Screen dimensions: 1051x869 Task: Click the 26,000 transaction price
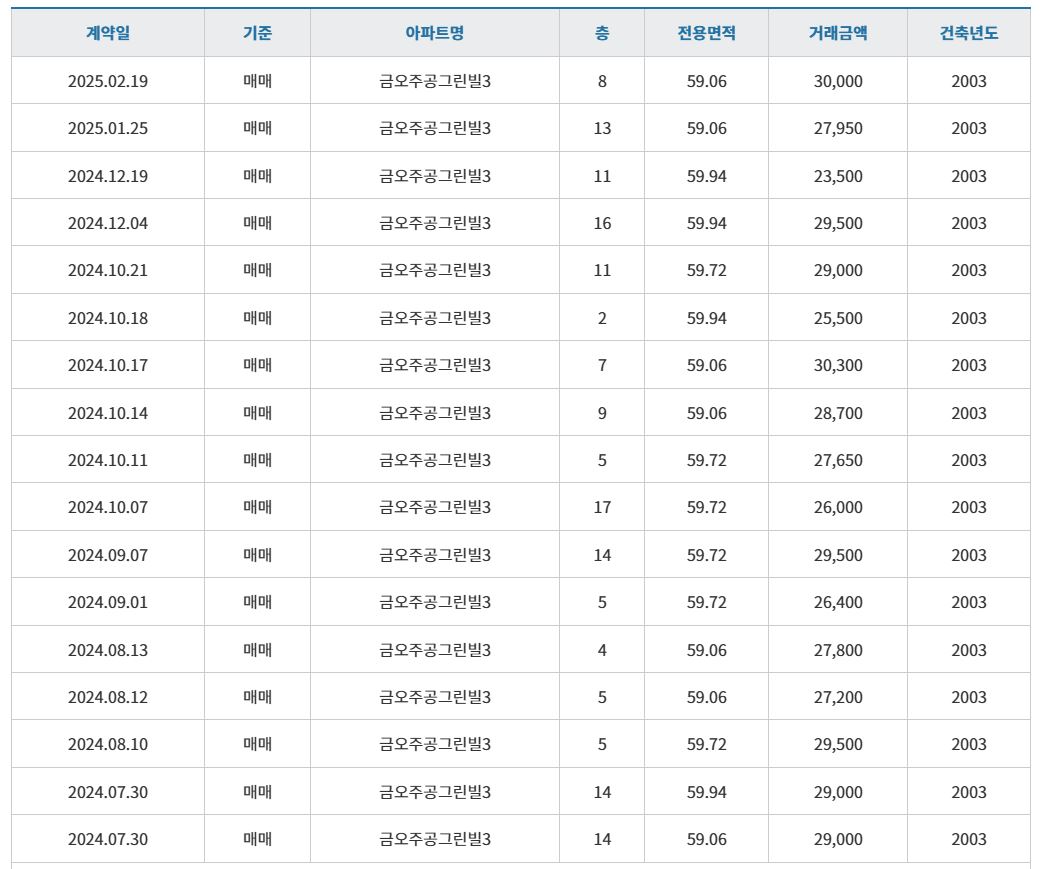click(x=838, y=507)
